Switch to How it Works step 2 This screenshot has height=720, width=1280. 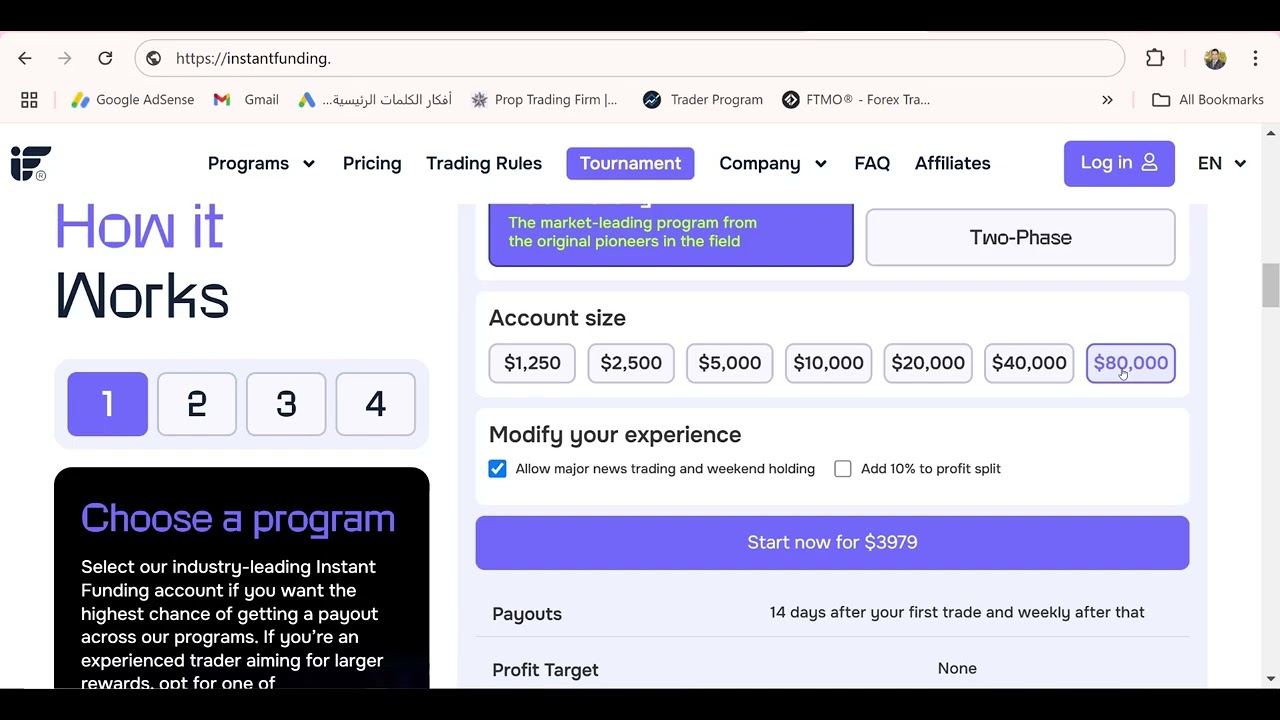197,404
